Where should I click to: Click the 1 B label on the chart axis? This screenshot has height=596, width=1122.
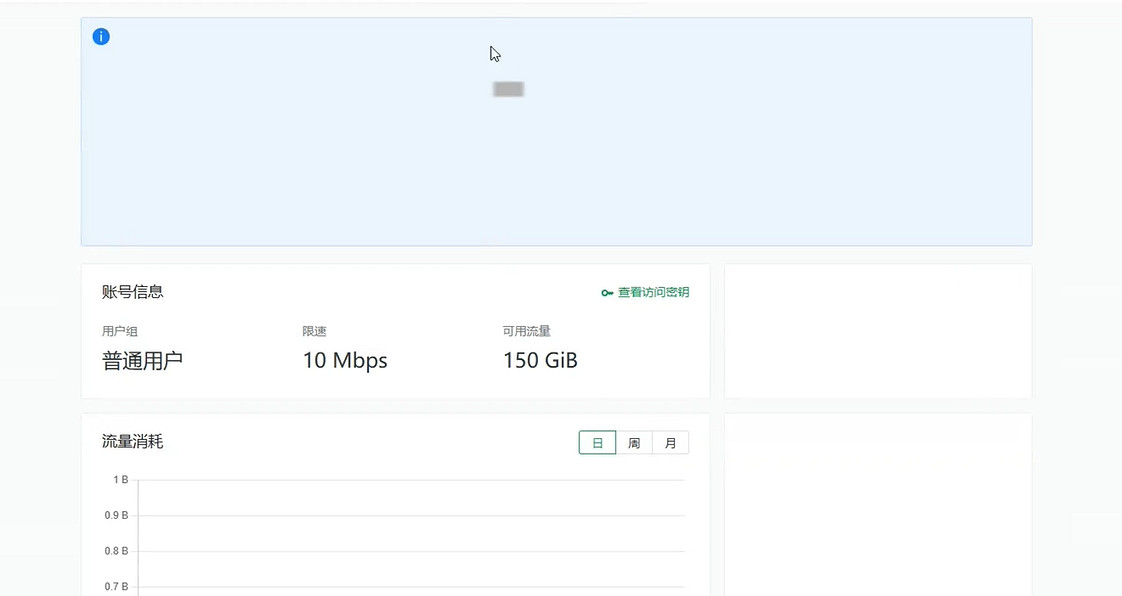coord(120,480)
